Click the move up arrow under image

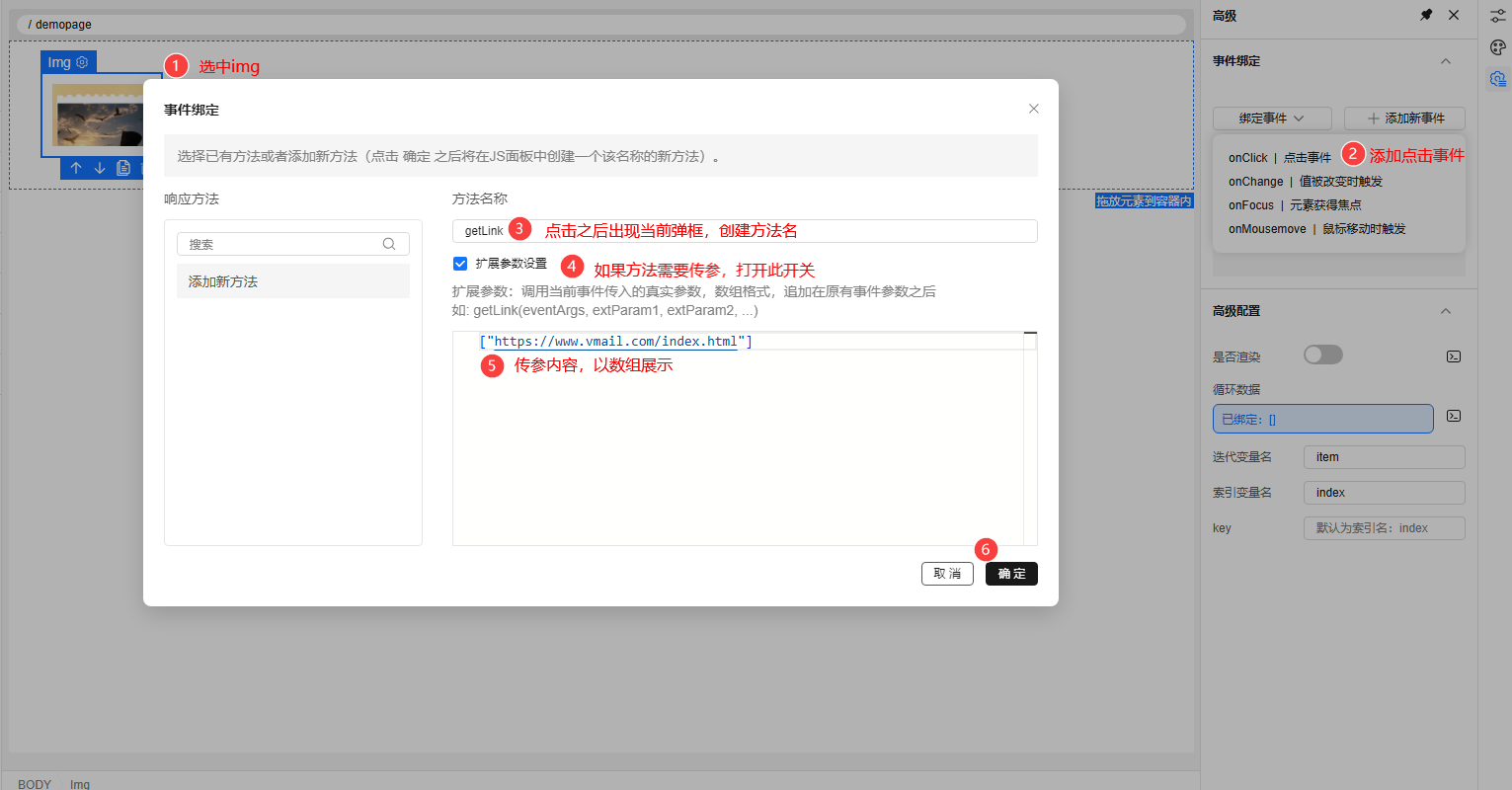(x=76, y=168)
